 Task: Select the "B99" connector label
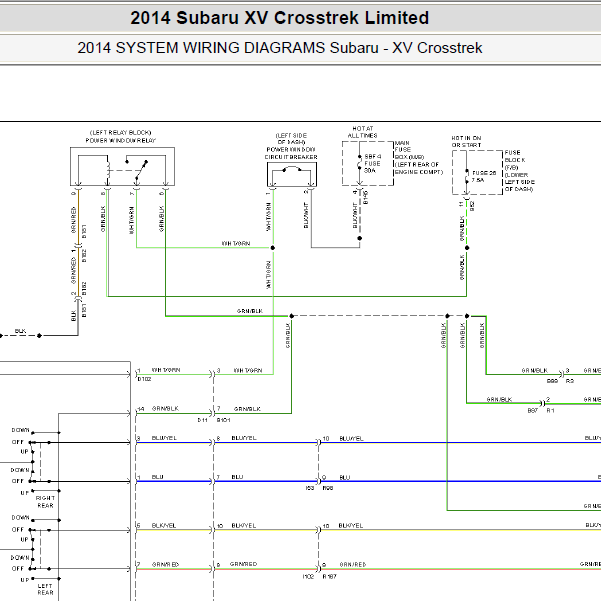pyautogui.click(x=552, y=381)
